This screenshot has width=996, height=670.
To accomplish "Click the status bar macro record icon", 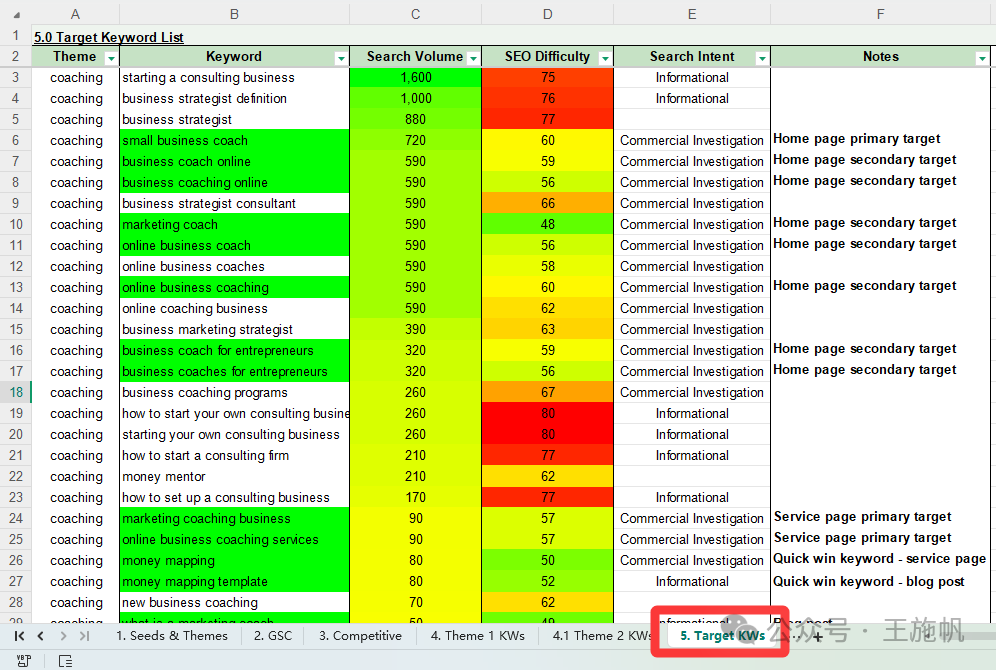I will [x=24, y=661].
